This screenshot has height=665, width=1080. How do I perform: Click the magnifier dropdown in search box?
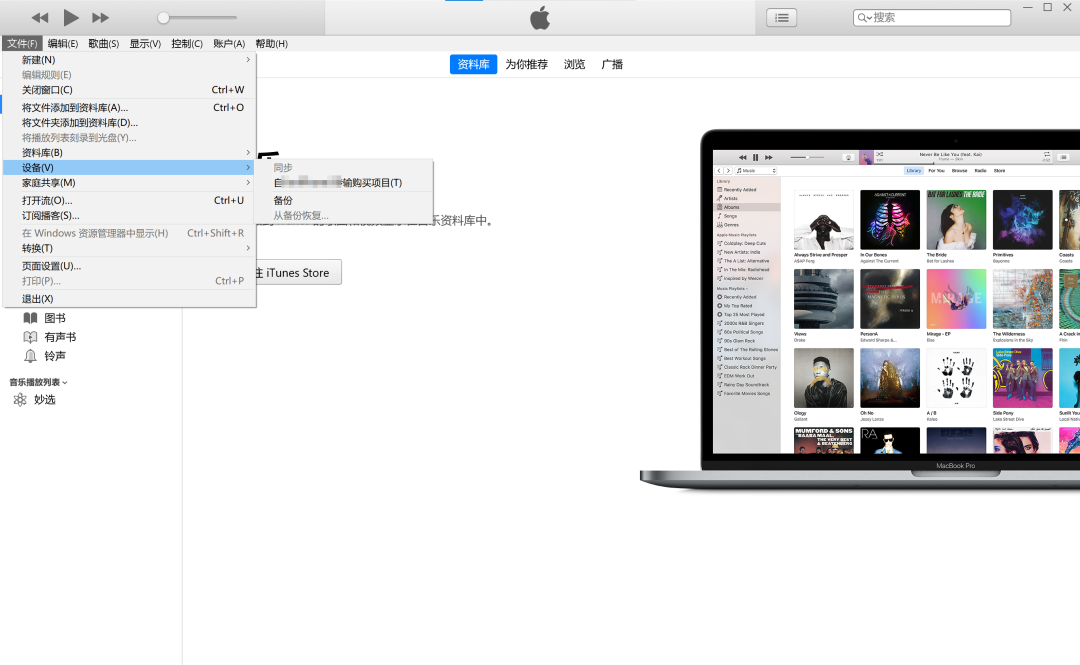[864, 18]
